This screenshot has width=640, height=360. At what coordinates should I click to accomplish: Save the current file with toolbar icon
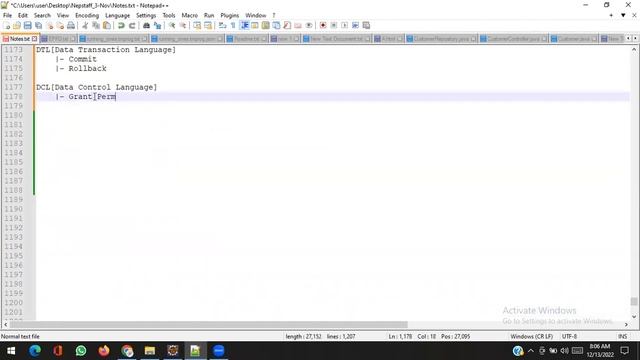(27, 26)
